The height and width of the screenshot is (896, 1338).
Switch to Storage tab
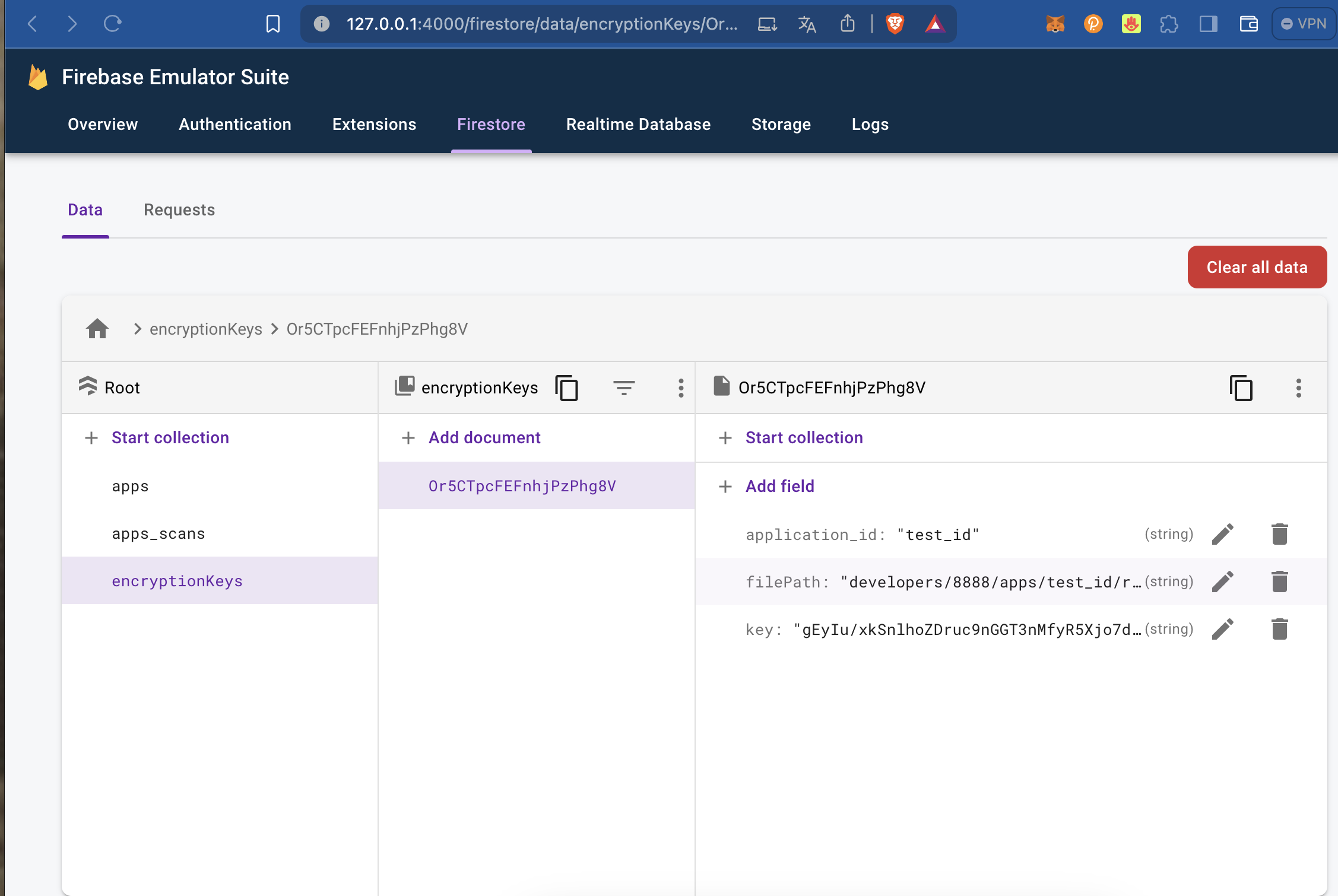point(781,124)
